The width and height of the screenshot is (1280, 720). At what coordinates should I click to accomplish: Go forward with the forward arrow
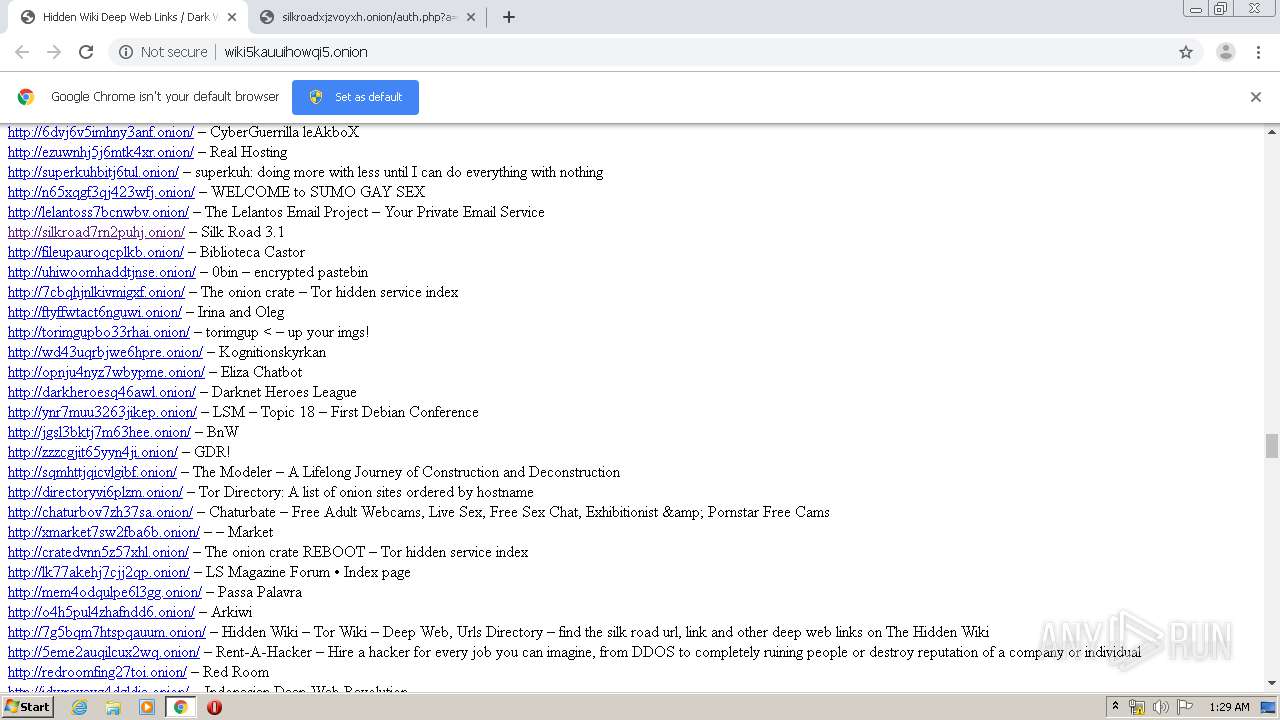[54, 52]
